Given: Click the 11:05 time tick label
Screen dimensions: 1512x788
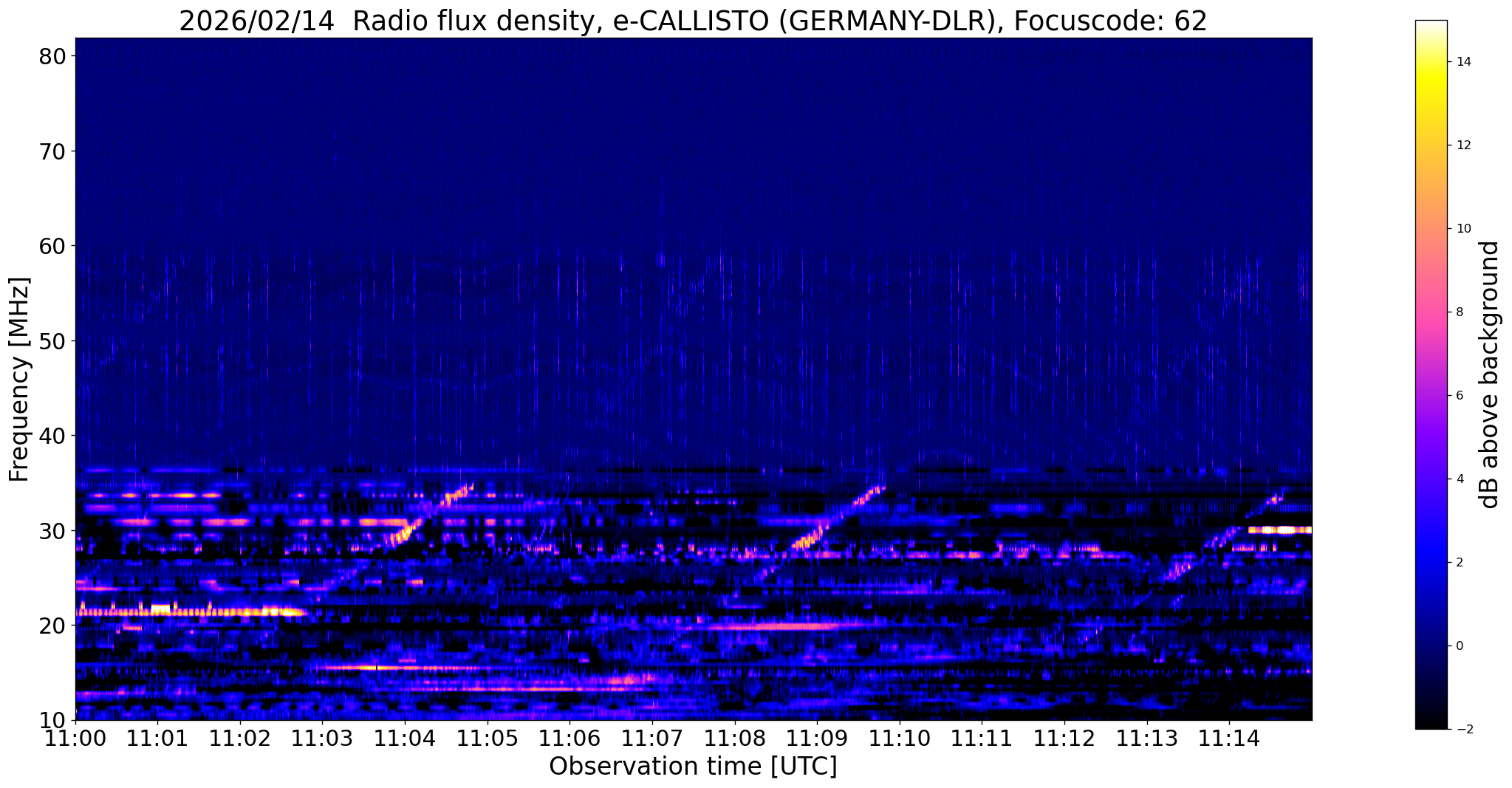Looking at the screenshot, I should tap(488, 738).
